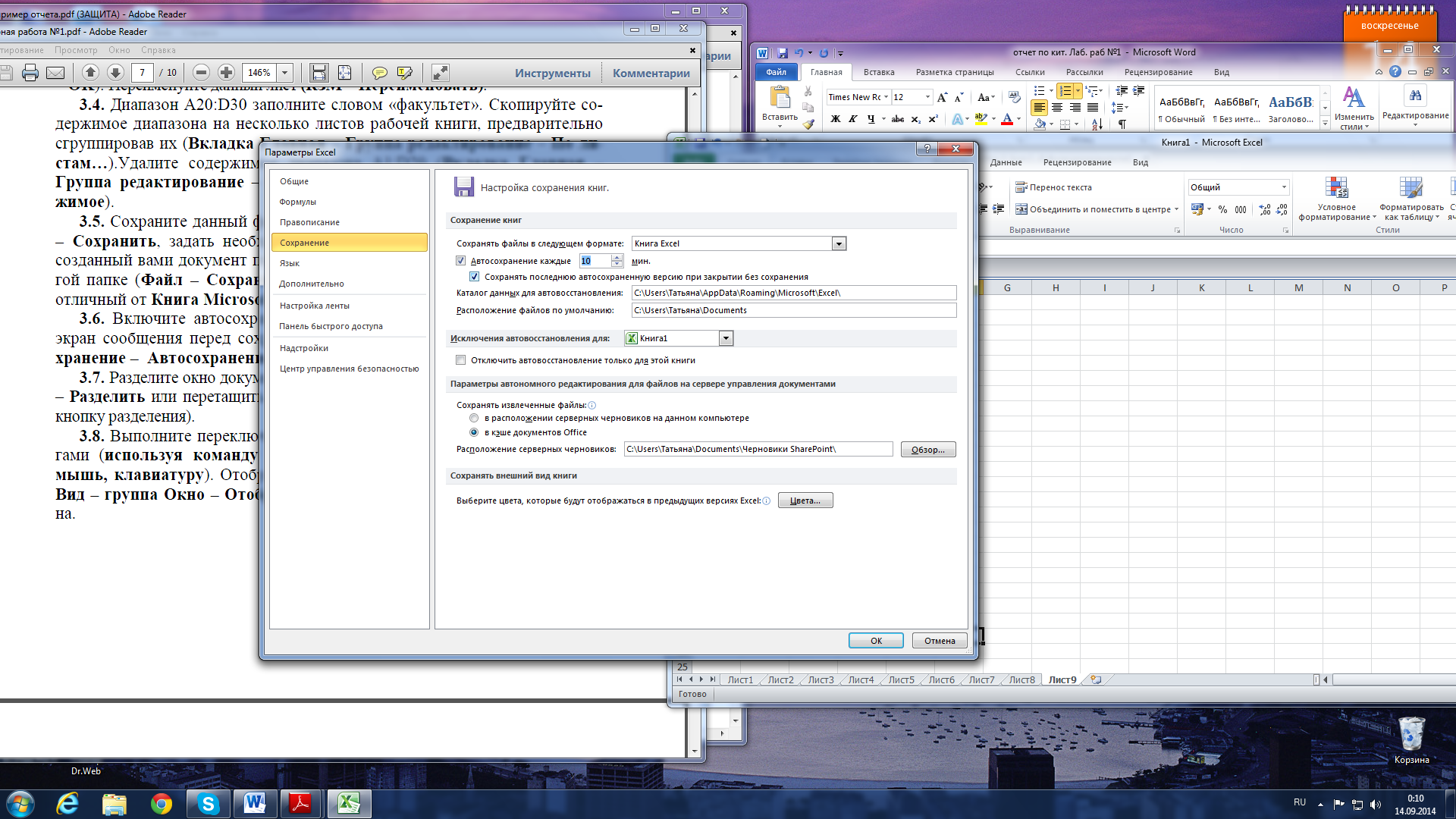Viewport: 1456px width, 819px height.
Task: Toggle keep last autosaved version checkbox
Action: (x=475, y=277)
